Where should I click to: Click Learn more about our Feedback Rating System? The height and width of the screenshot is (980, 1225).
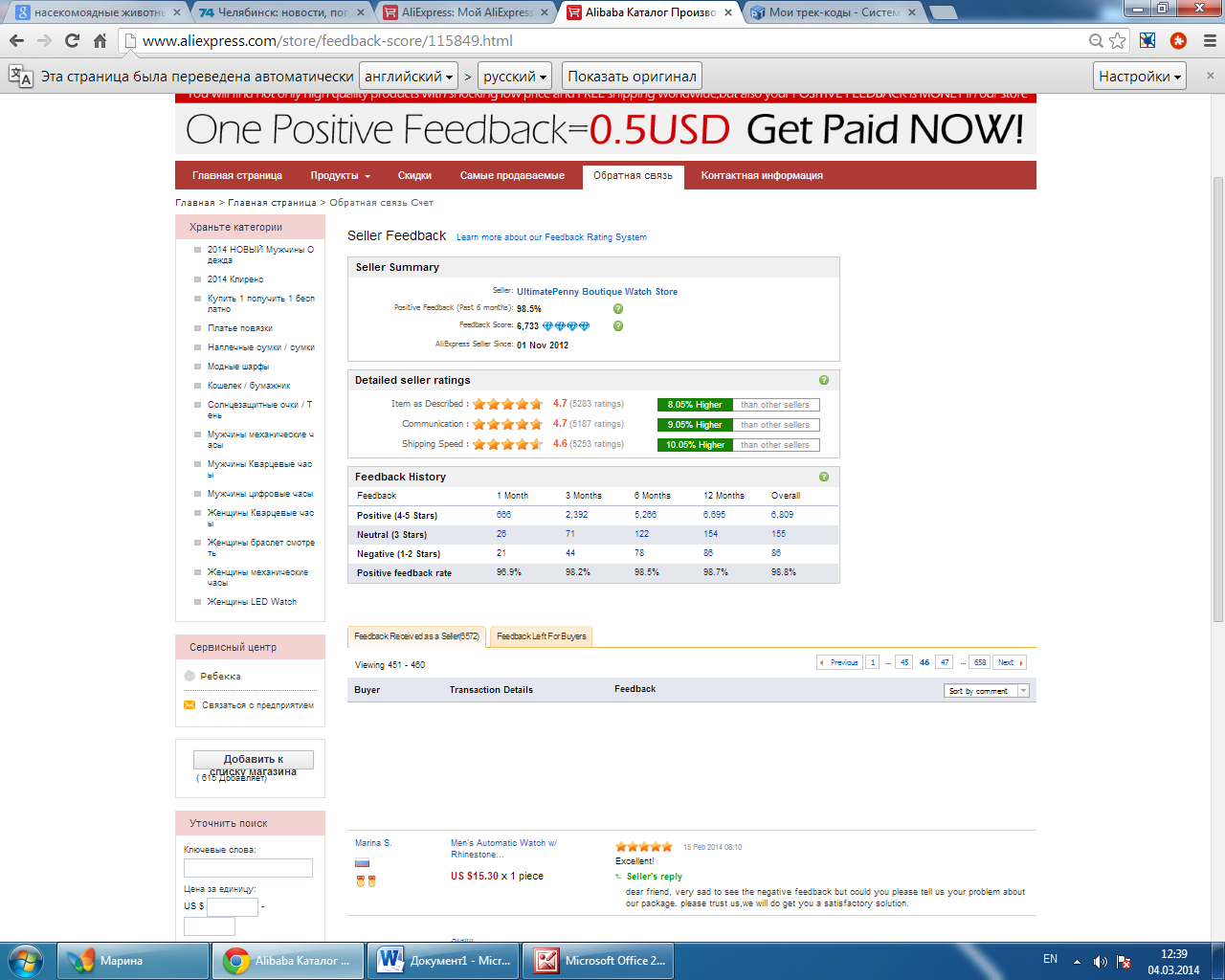click(551, 237)
